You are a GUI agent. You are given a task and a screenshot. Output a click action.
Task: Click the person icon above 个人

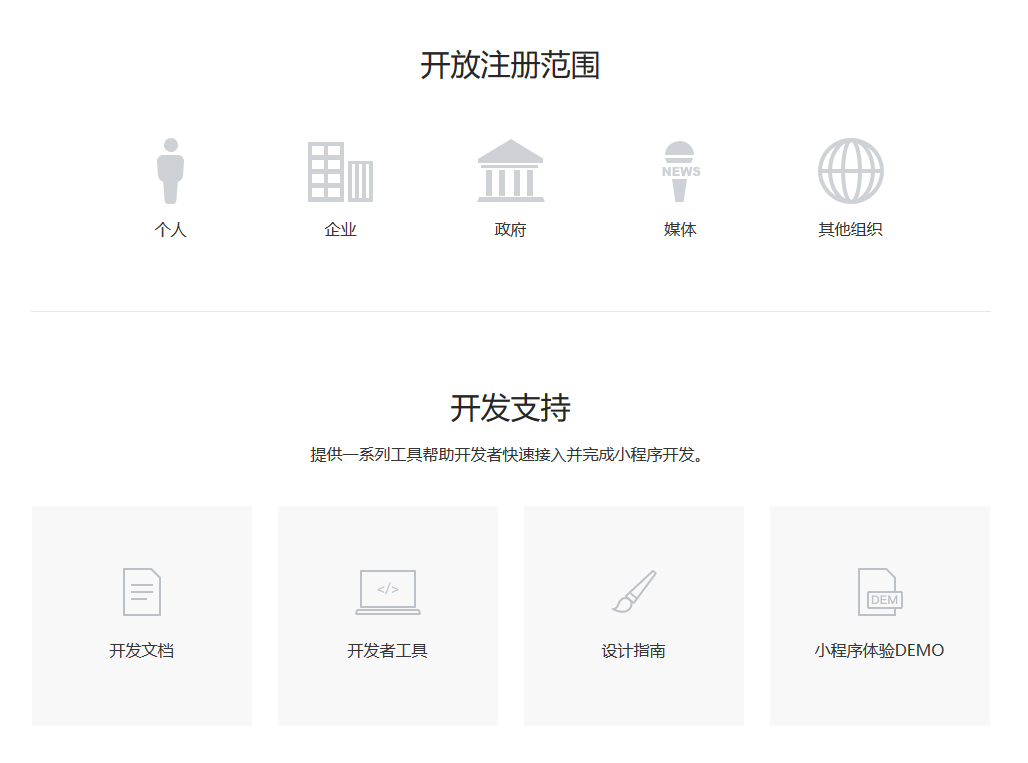pos(171,171)
